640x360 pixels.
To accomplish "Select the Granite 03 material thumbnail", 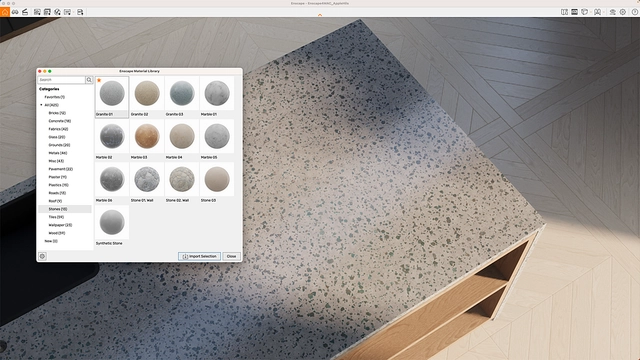I will 182,93.
